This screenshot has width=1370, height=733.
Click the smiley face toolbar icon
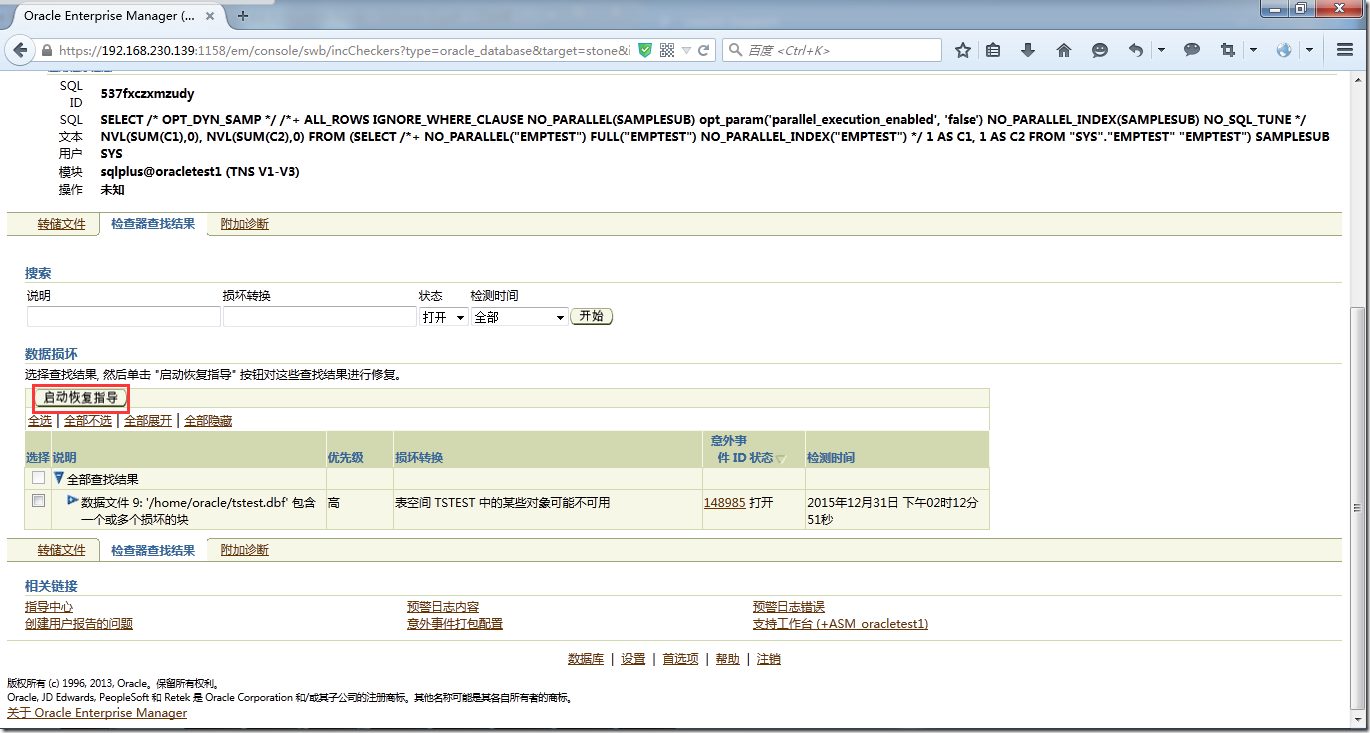[x=1100, y=50]
